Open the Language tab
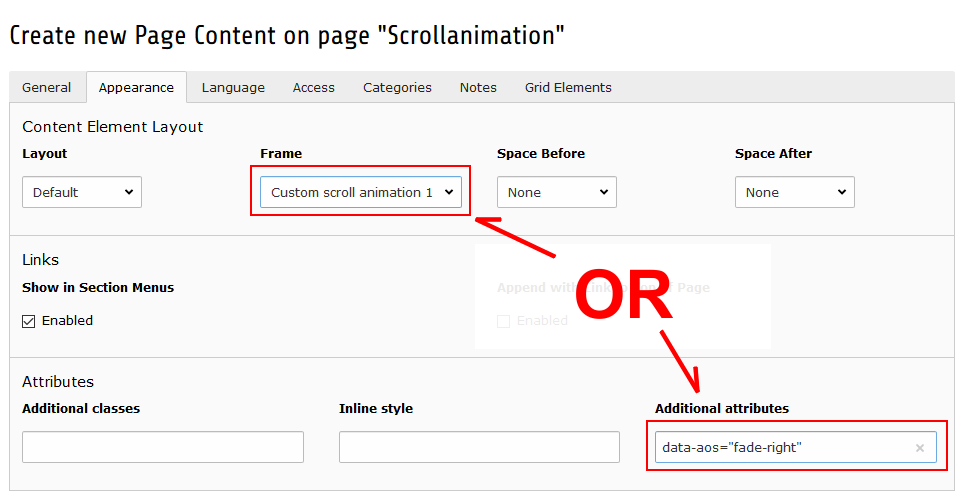Viewport: 963px width, 496px height. tap(233, 88)
